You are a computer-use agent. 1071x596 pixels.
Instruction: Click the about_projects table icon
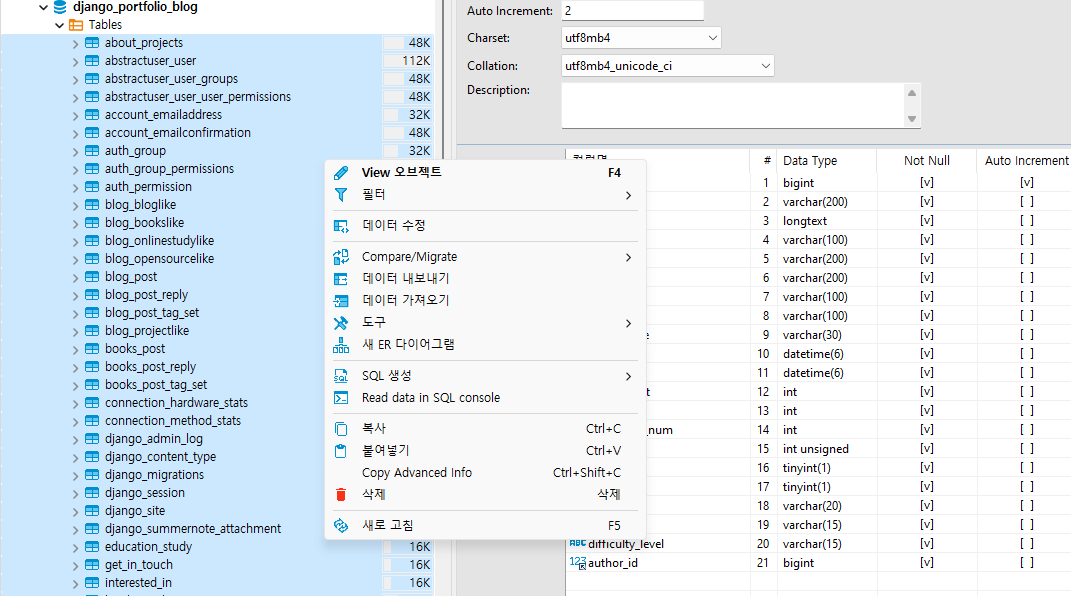click(92, 43)
